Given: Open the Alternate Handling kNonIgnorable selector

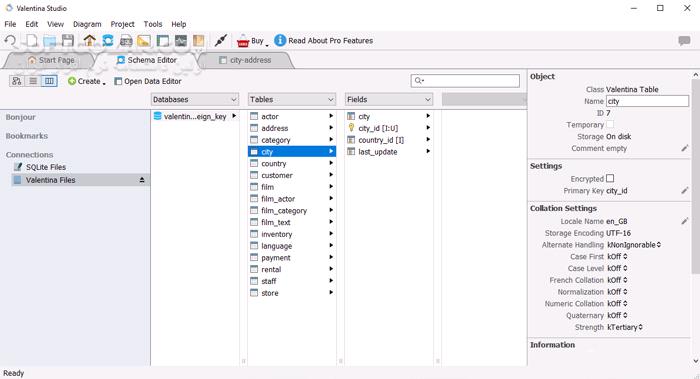Looking at the screenshot, I should pos(634,245).
